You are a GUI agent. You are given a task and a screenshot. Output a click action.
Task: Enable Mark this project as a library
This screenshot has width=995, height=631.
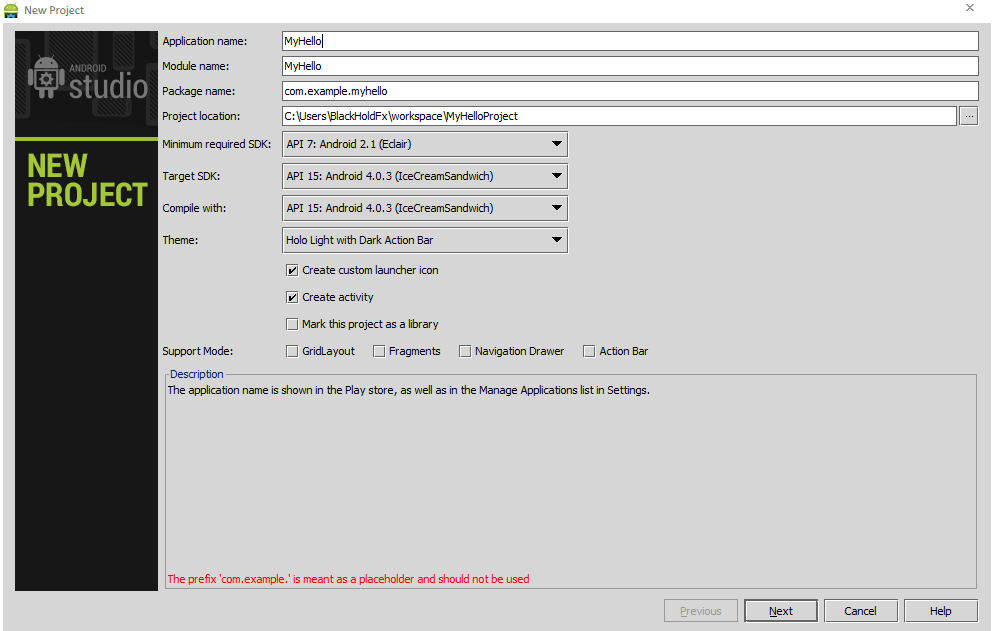click(x=292, y=324)
